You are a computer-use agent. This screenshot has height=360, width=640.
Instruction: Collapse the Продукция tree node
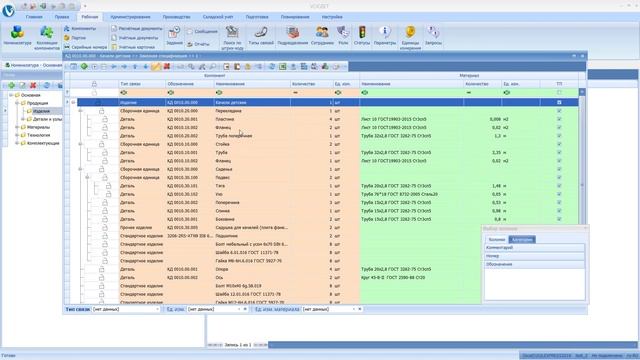(x=17, y=103)
